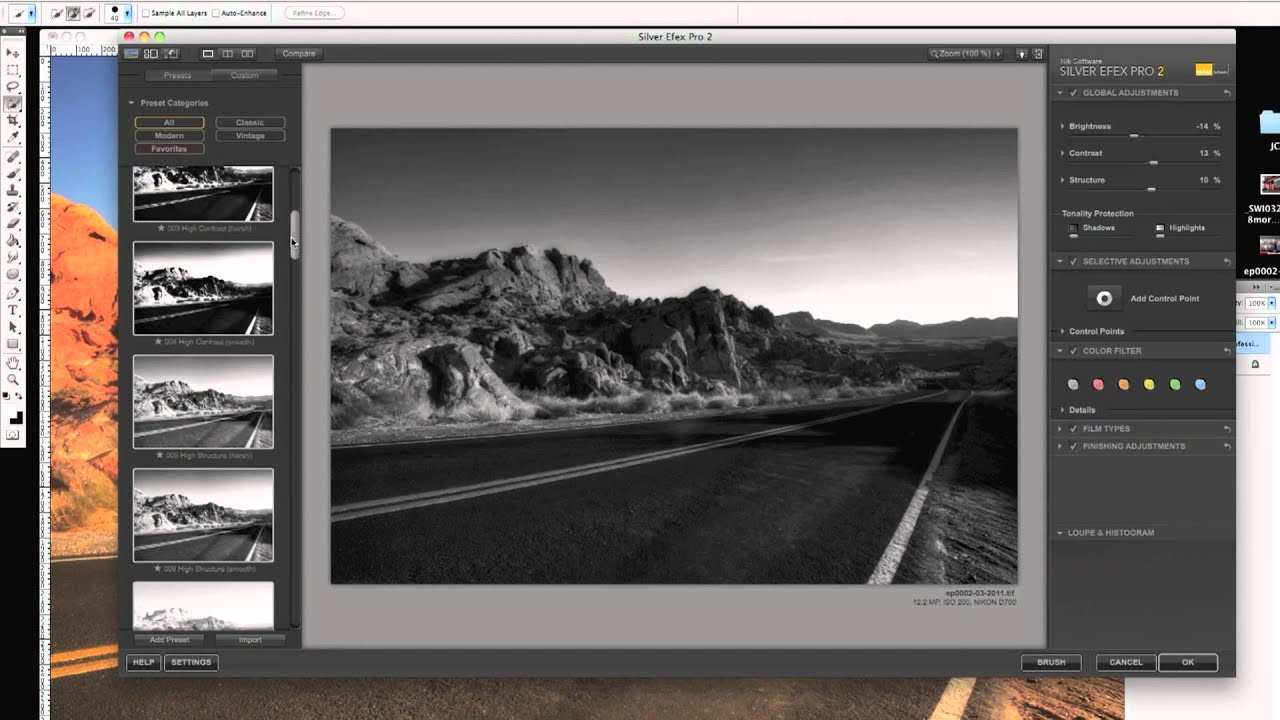Toggle Finishing Adjustments checkbox

pos(1074,447)
